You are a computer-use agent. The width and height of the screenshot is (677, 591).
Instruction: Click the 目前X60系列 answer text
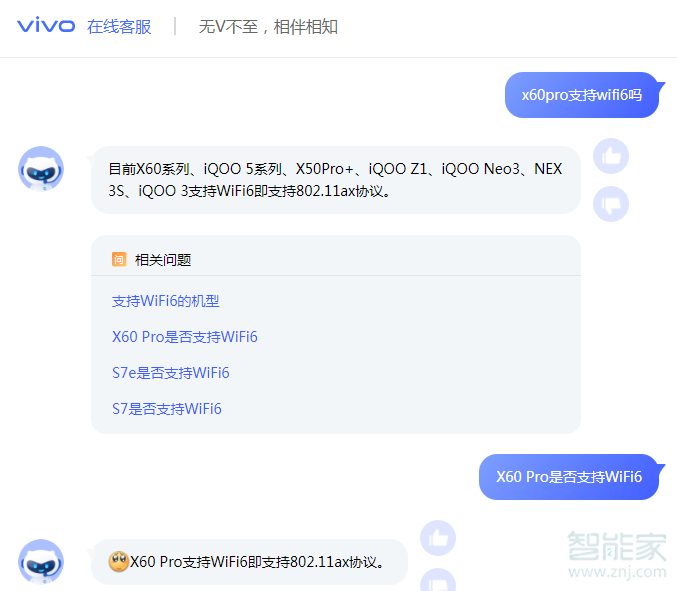tap(335, 180)
